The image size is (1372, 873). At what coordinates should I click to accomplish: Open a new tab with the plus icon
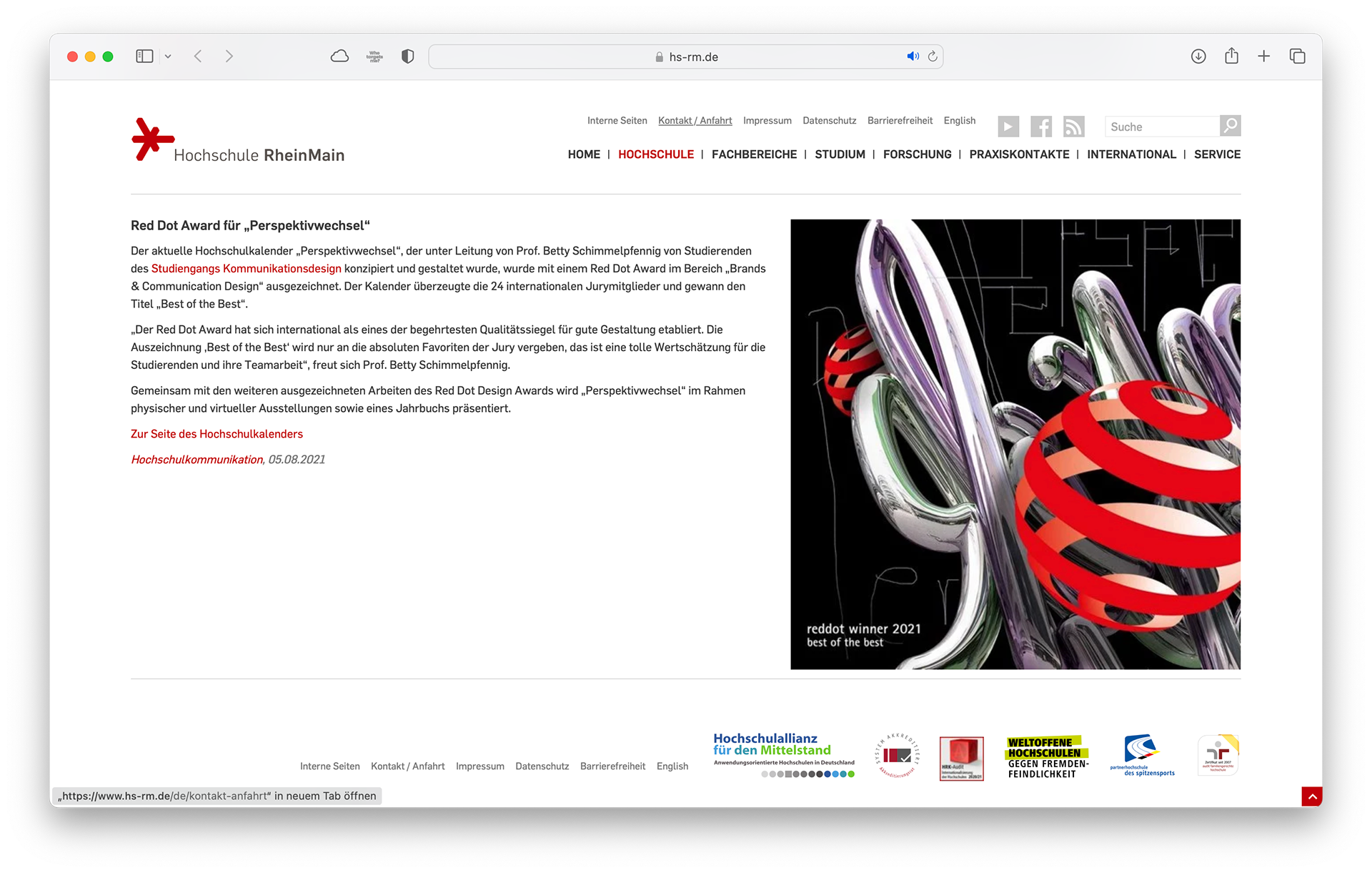point(1264,56)
